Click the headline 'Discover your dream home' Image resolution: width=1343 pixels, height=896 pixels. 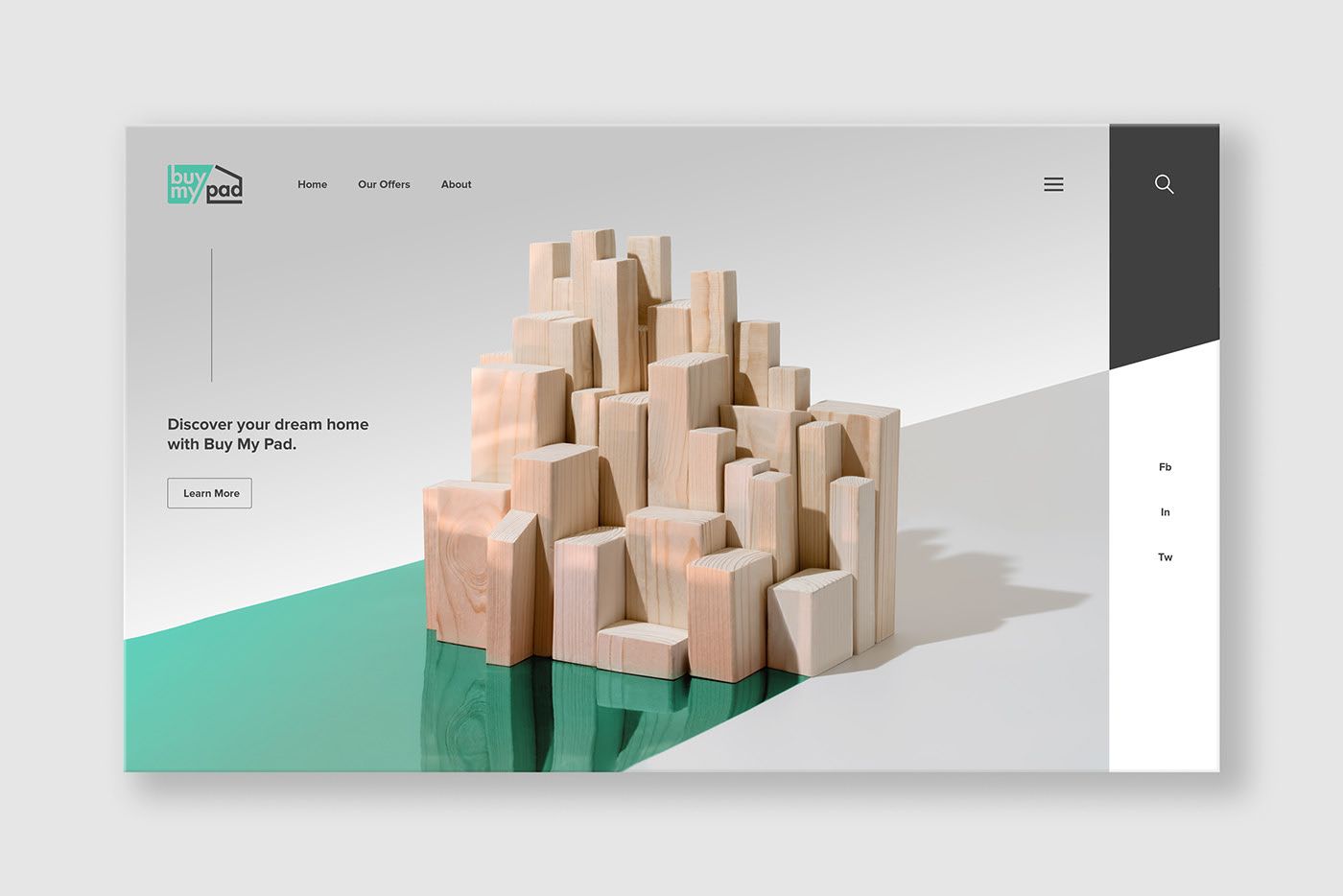click(x=268, y=424)
